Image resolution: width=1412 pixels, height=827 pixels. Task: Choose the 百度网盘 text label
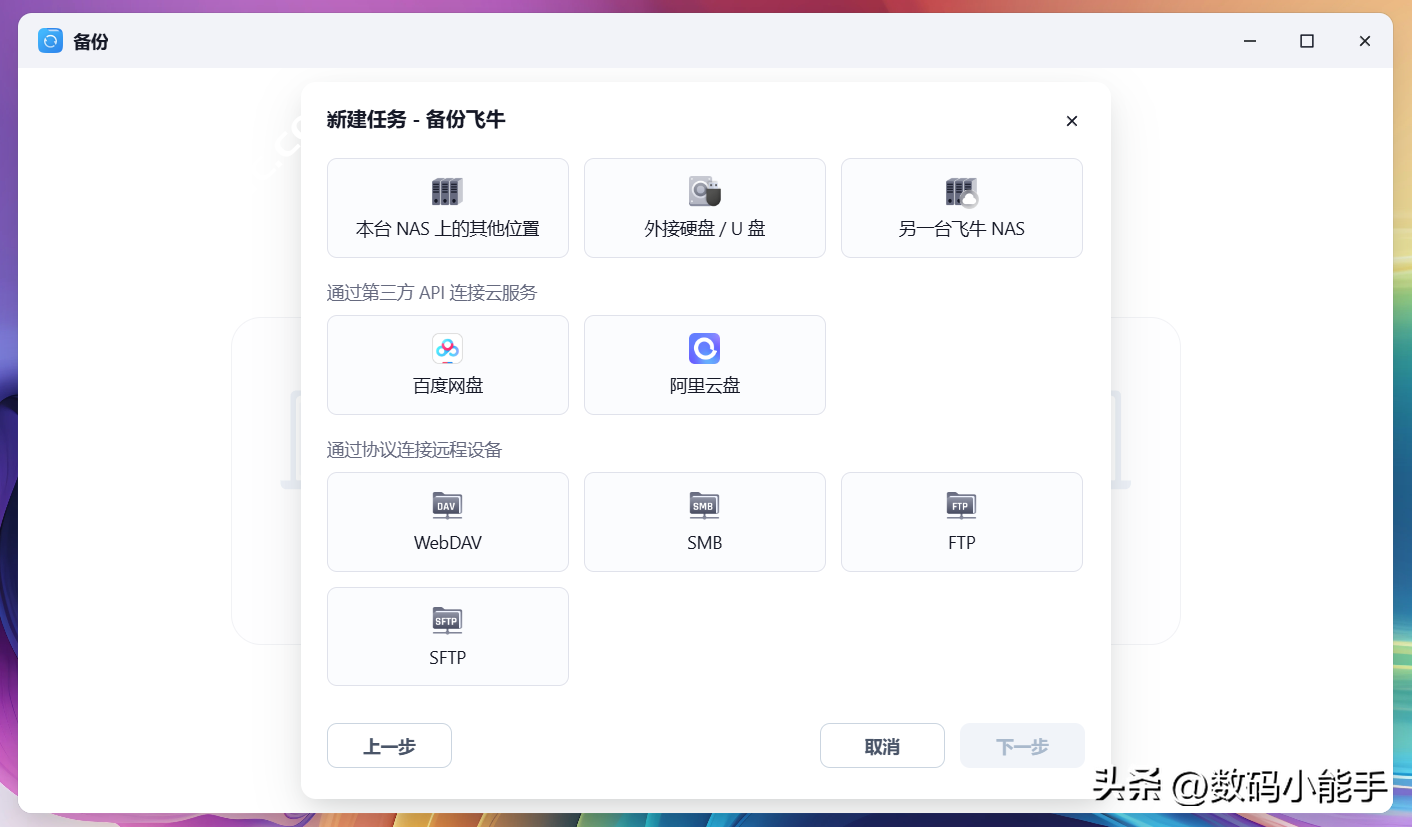(x=447, y=386)
